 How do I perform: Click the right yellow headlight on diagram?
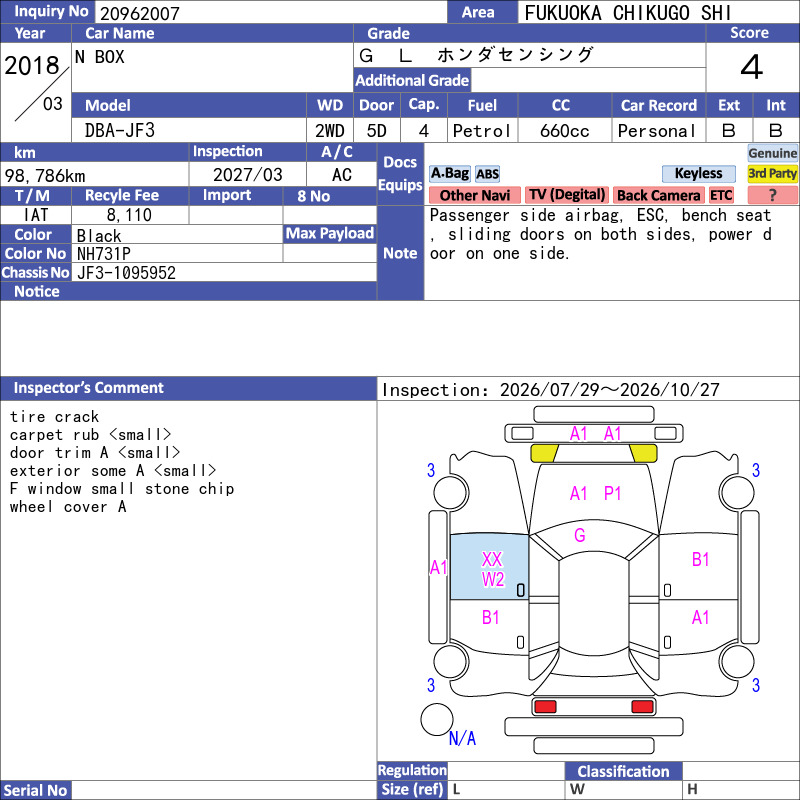(643, 453)
